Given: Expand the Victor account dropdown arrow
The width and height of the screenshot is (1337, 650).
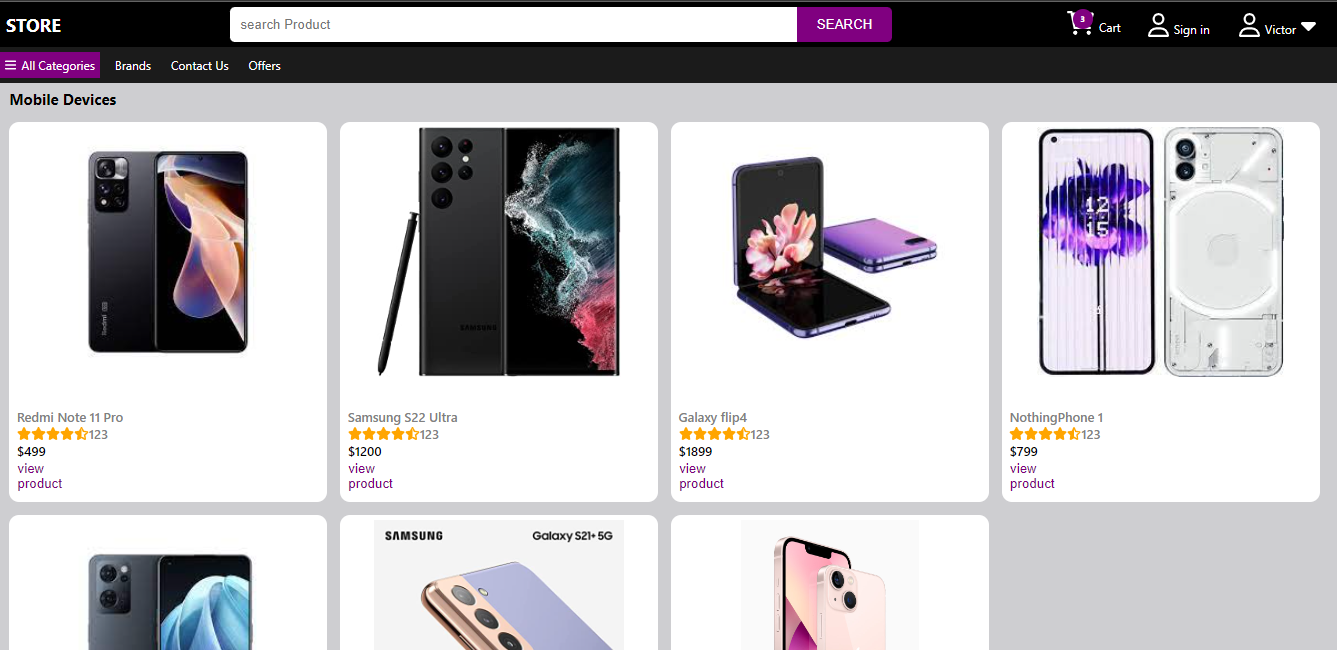Looking at the screenshot, I should click(1308, 27).
